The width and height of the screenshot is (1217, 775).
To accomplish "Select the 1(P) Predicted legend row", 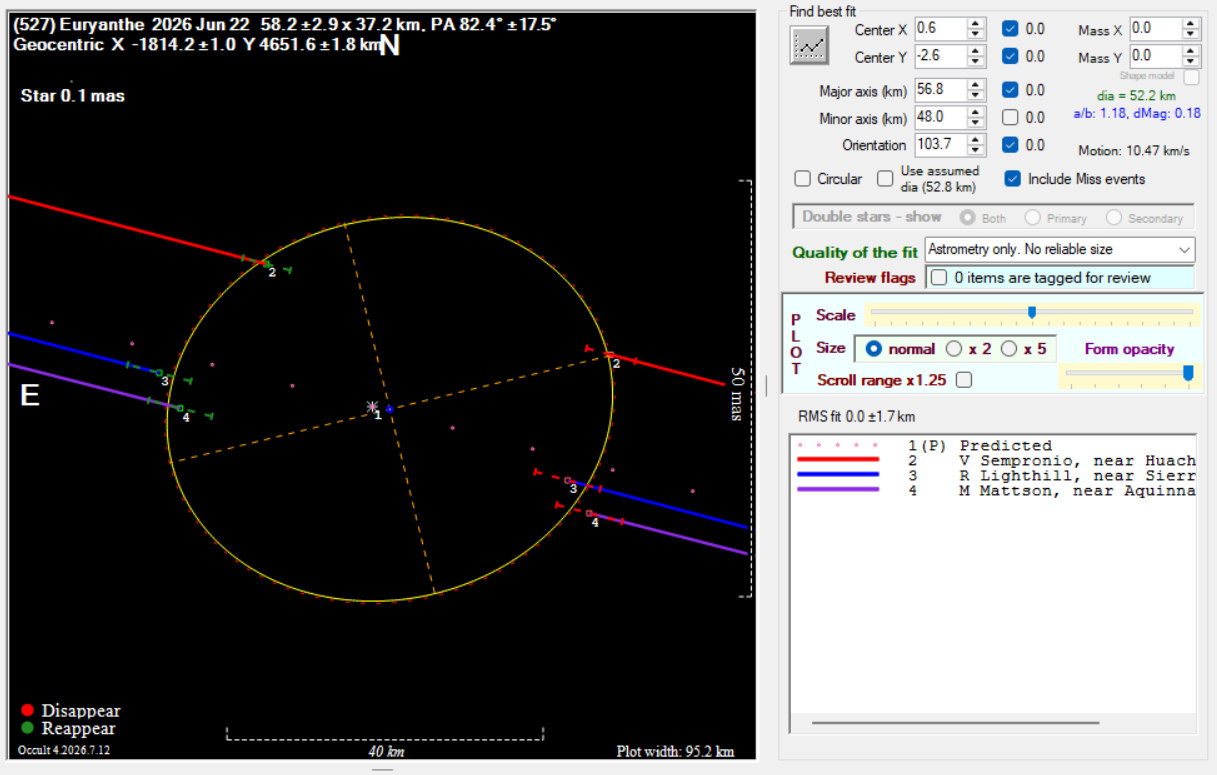I will 992,446.
